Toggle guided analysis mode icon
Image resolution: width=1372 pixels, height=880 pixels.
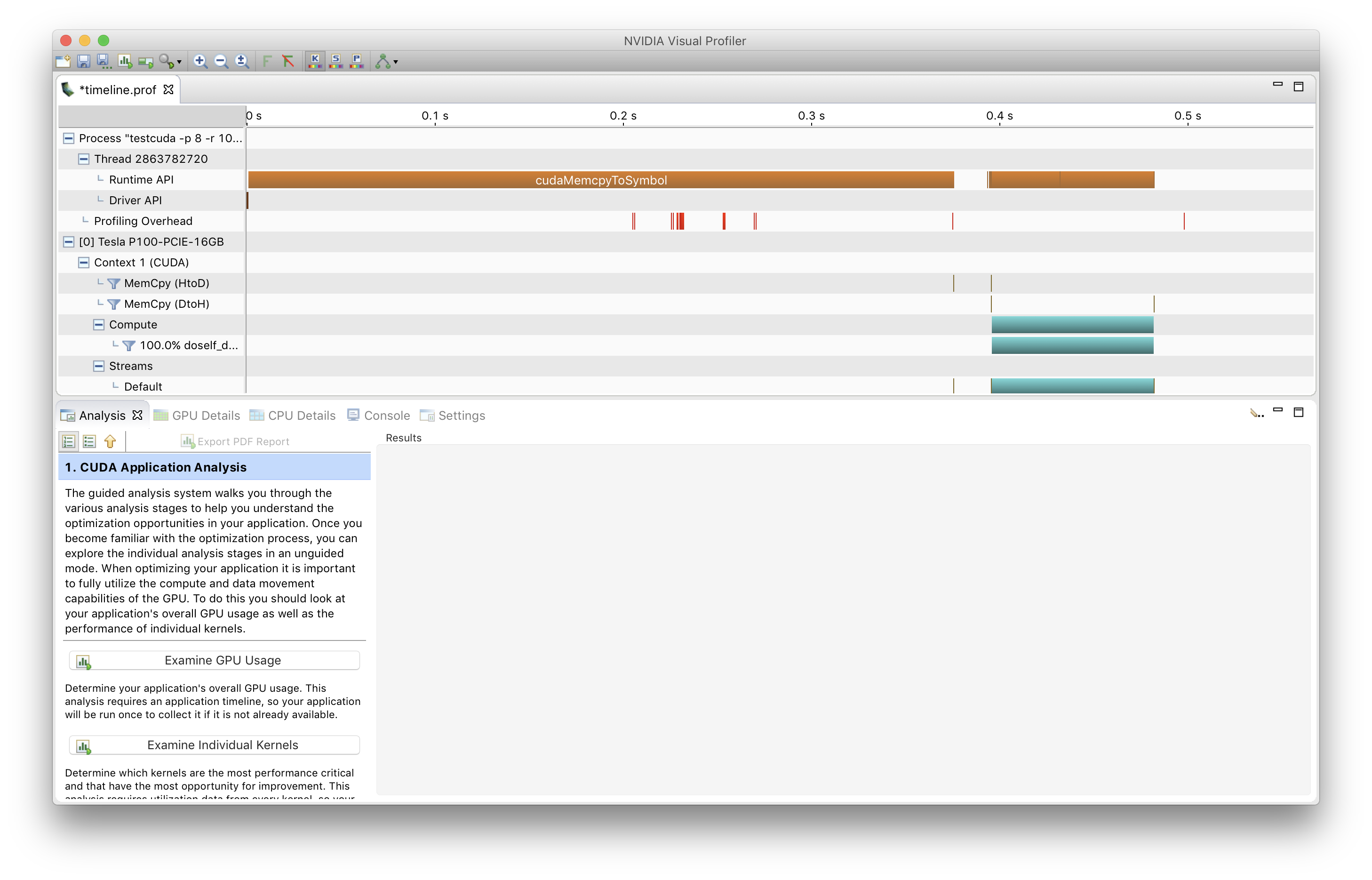[x=69, y=441]
